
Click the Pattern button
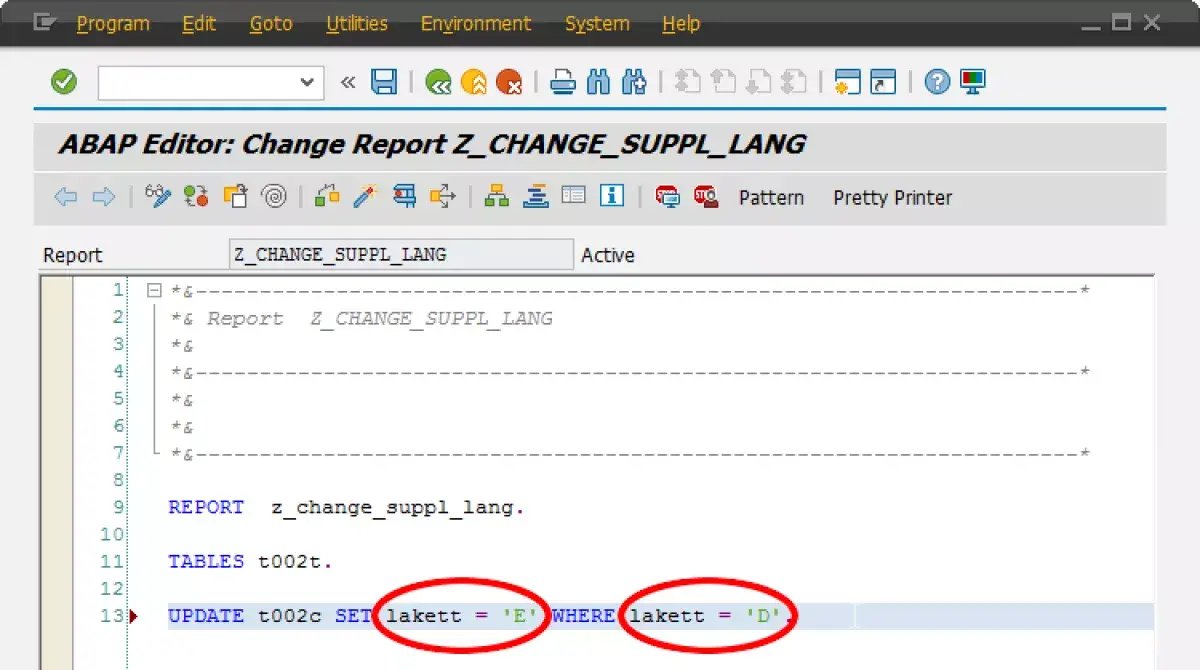pos(771,198)
